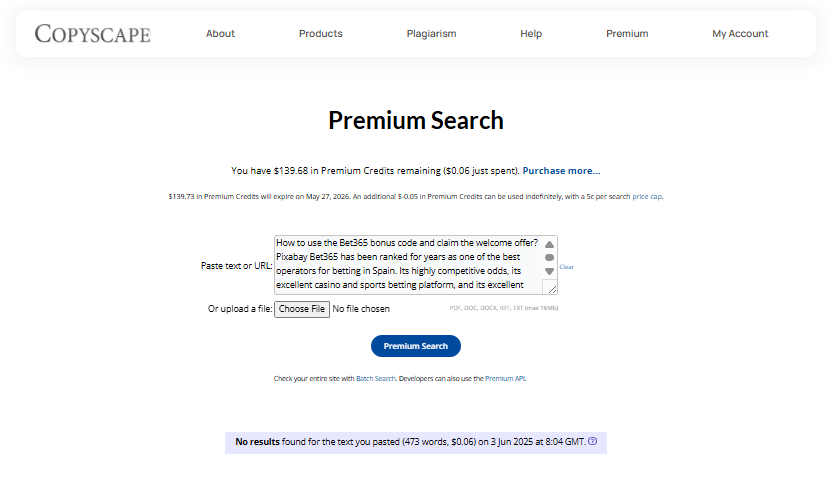
Task: Follow the Purchase more link
Action: 561,171
